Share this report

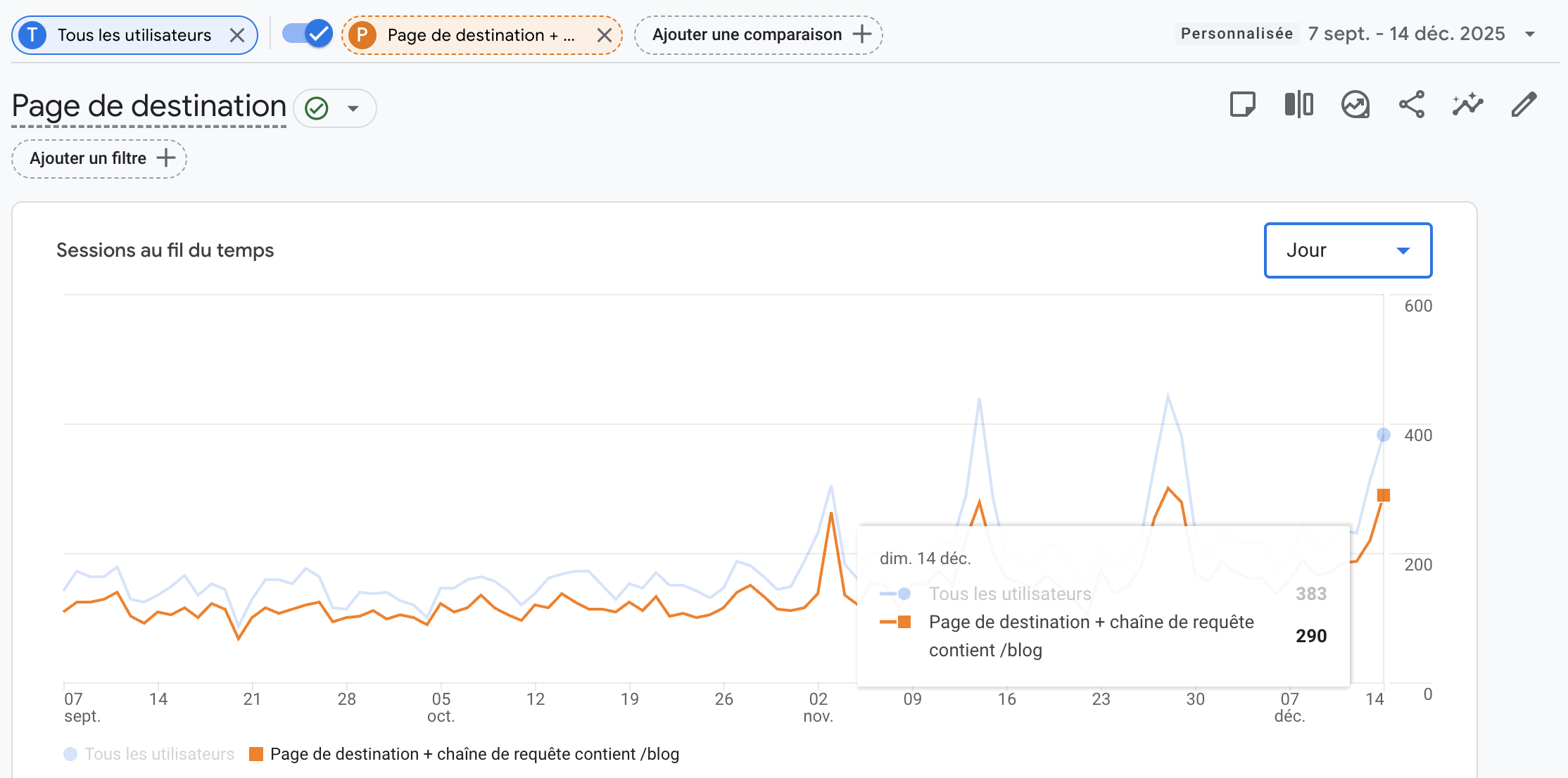coord(1411,105)
